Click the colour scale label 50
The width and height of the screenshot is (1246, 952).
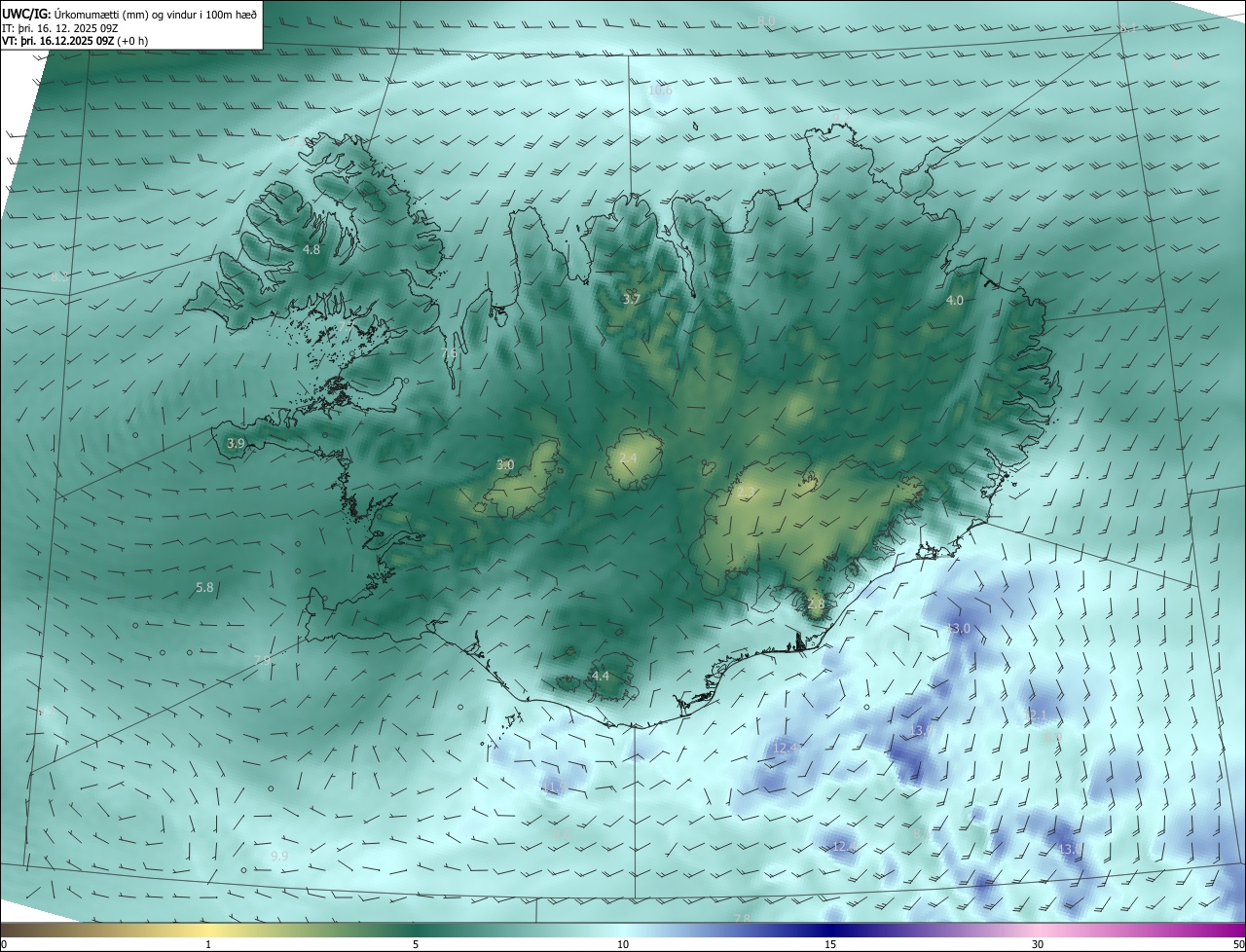[x=1238, y=944]
